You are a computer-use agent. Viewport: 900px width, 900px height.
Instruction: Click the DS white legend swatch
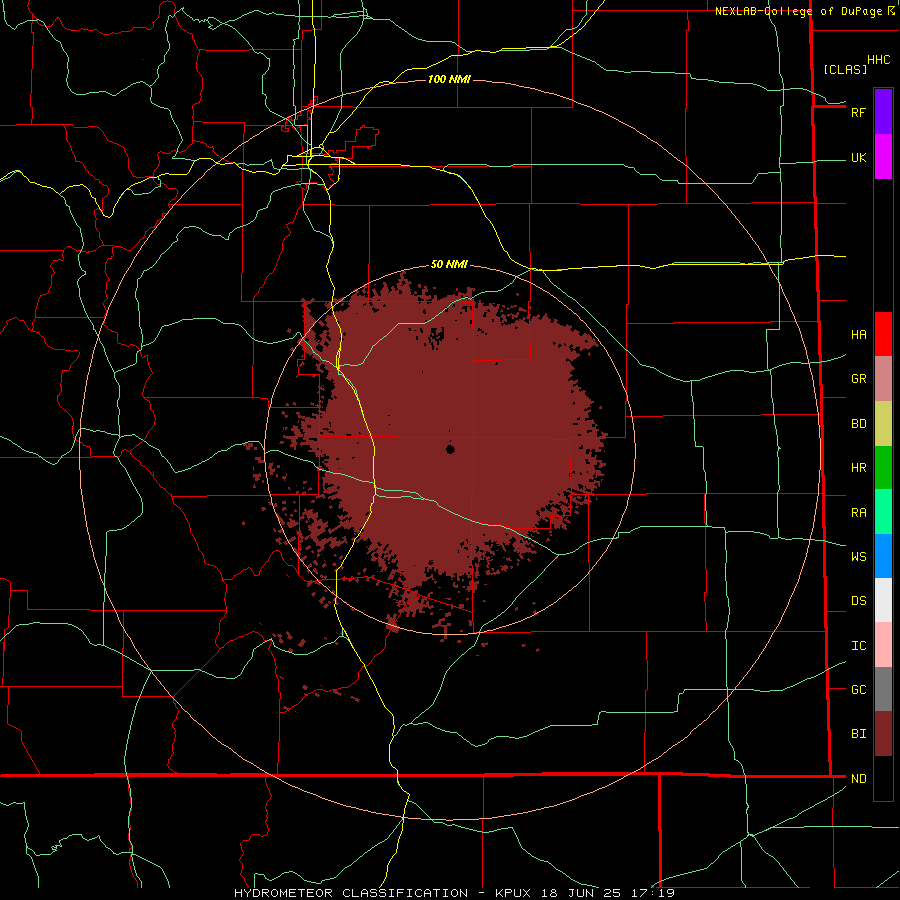(883, 600)
